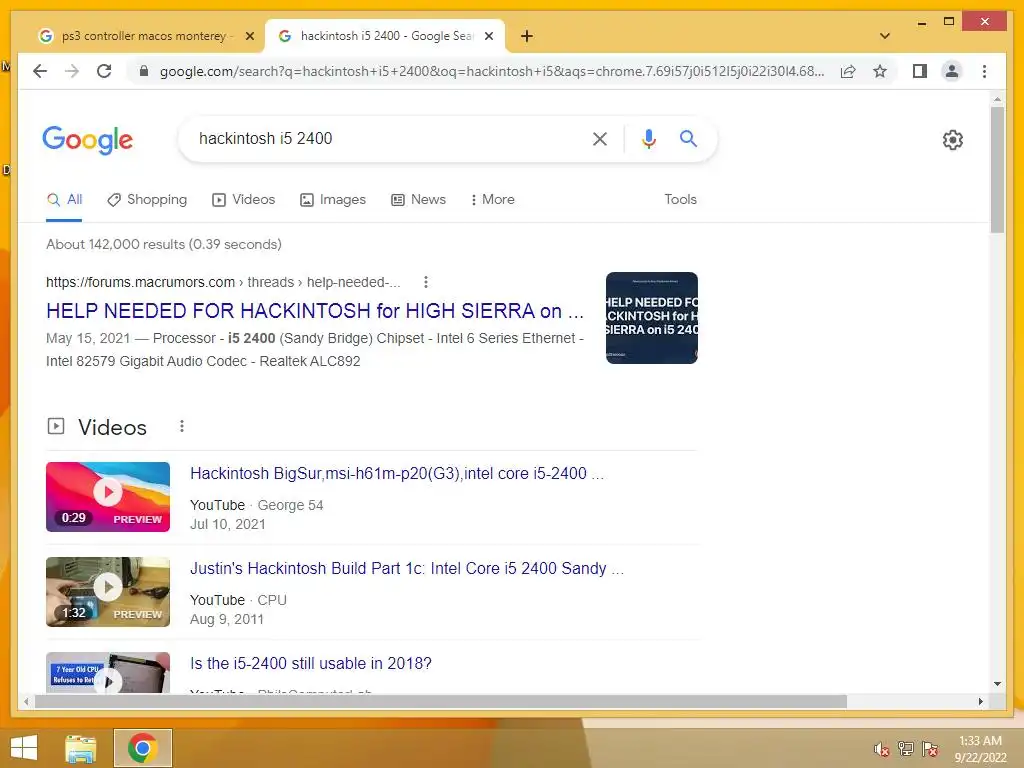
Task: Open Is the i5-2400 still usable in 2018
Action: tap(311, 664)
